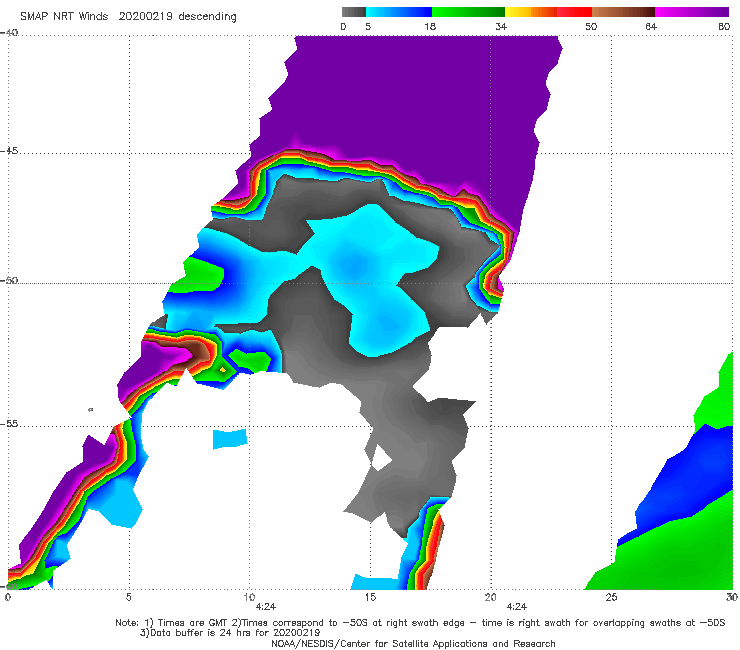The width and height of the screenshot is (740, 650).
Task: Click the '4:24' swath time below longitude 20
Action: click(x=517, y=607)
